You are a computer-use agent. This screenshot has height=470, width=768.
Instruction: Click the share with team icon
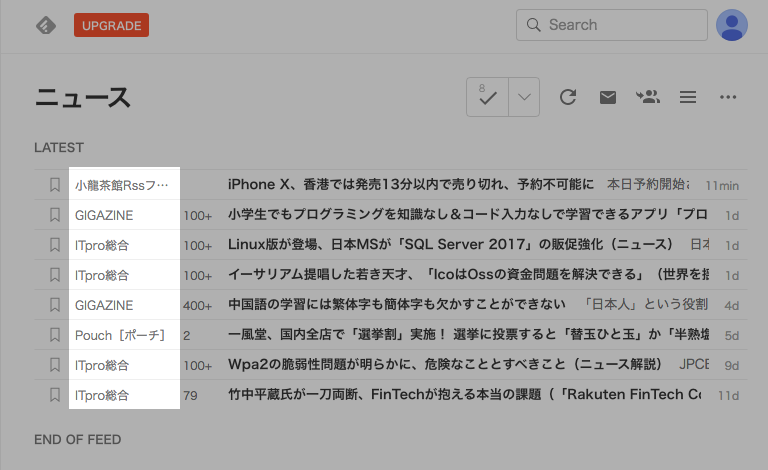coord(648,96)
